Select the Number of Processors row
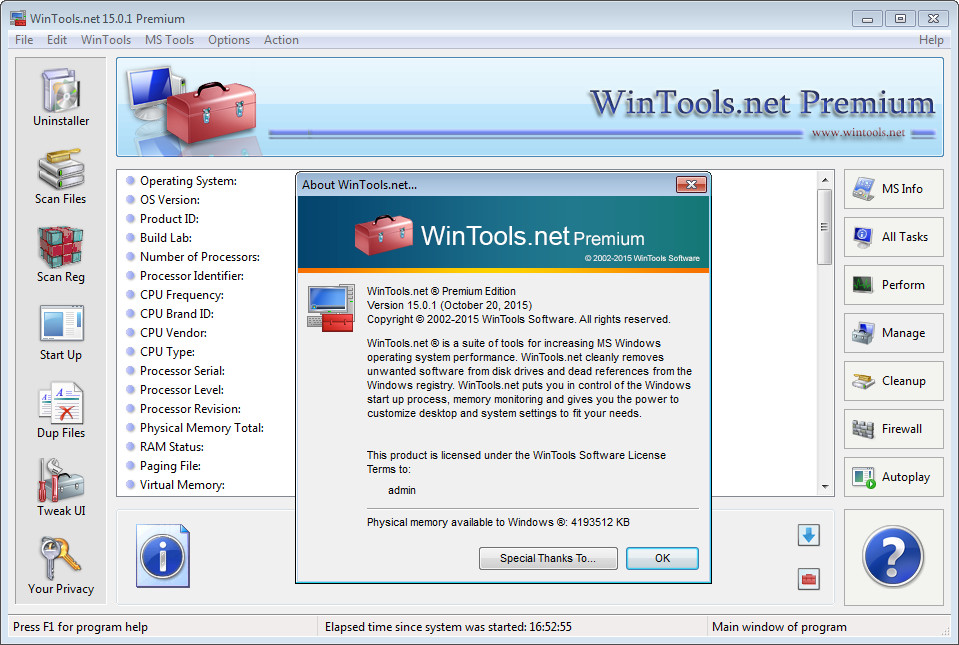959x645 pixels. 193,257
